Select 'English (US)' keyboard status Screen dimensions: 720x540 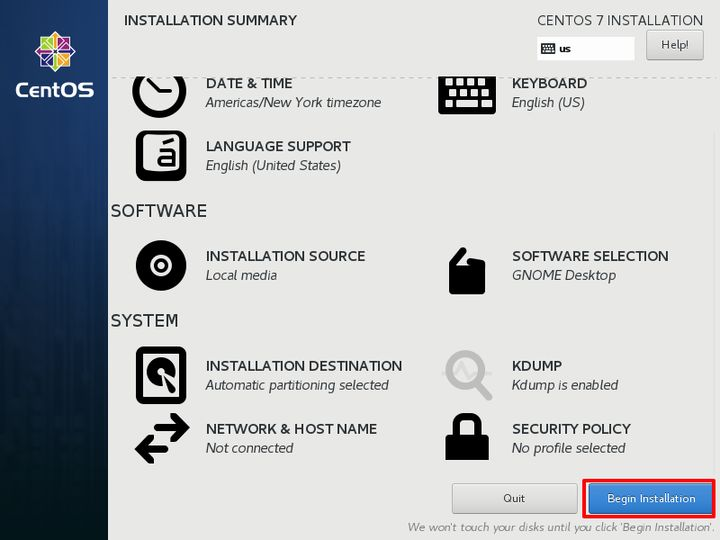coord(548,103)
